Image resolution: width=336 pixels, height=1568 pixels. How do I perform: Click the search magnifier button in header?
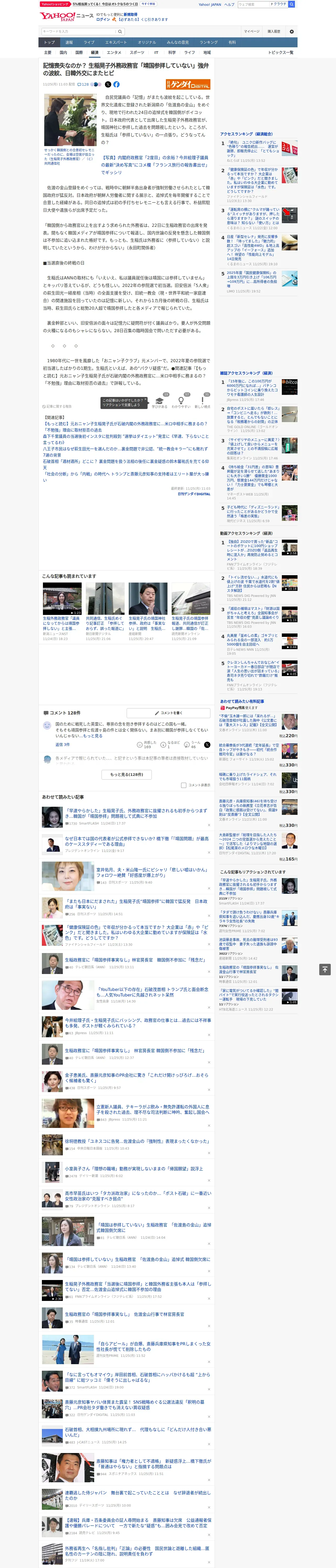[292, 4]
